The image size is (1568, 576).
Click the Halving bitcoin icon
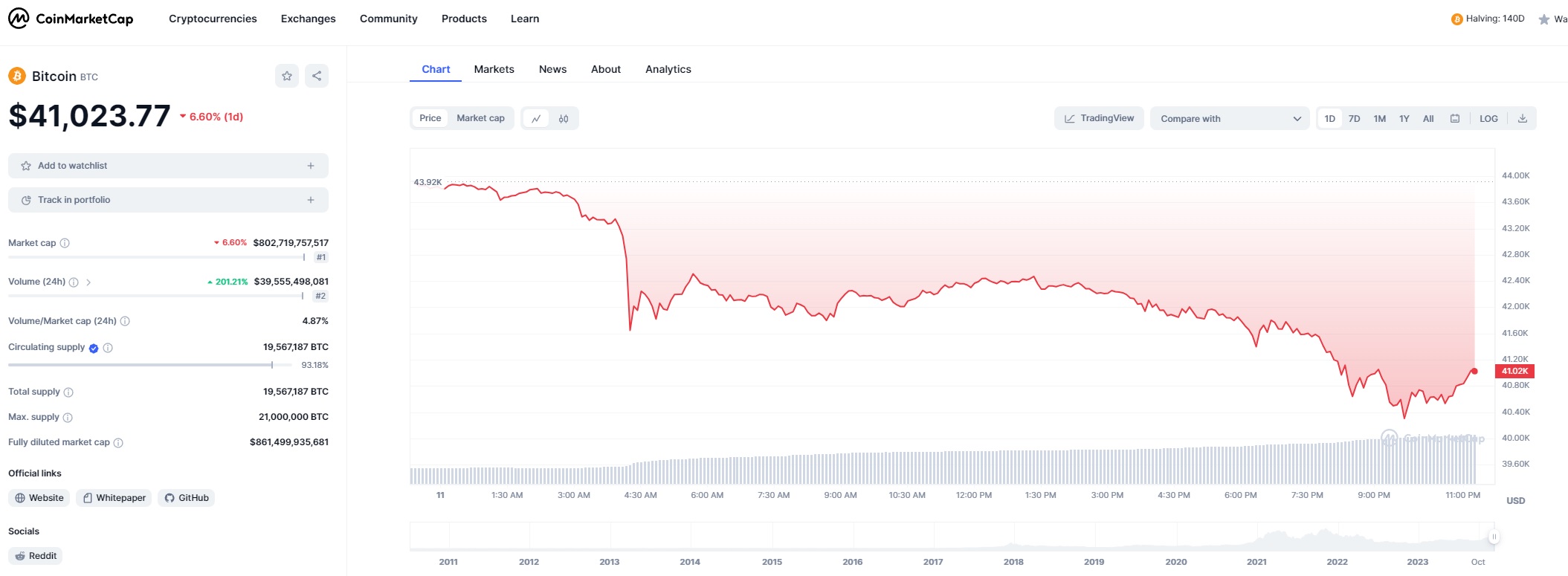click(x=1456, y=19)
